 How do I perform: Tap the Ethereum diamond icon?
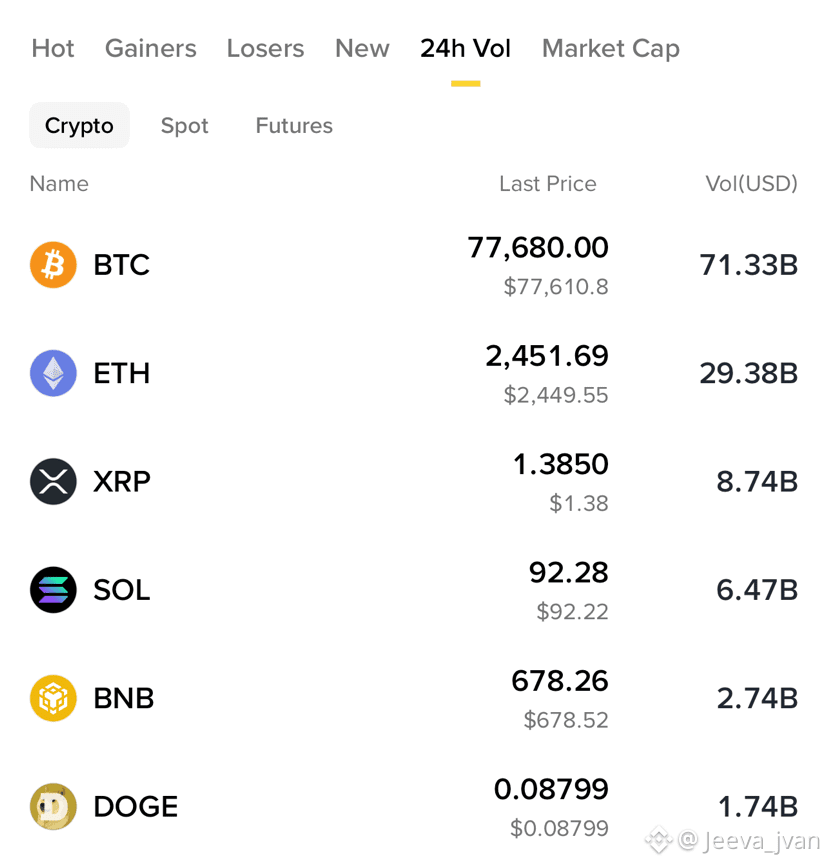pos(53,373)
